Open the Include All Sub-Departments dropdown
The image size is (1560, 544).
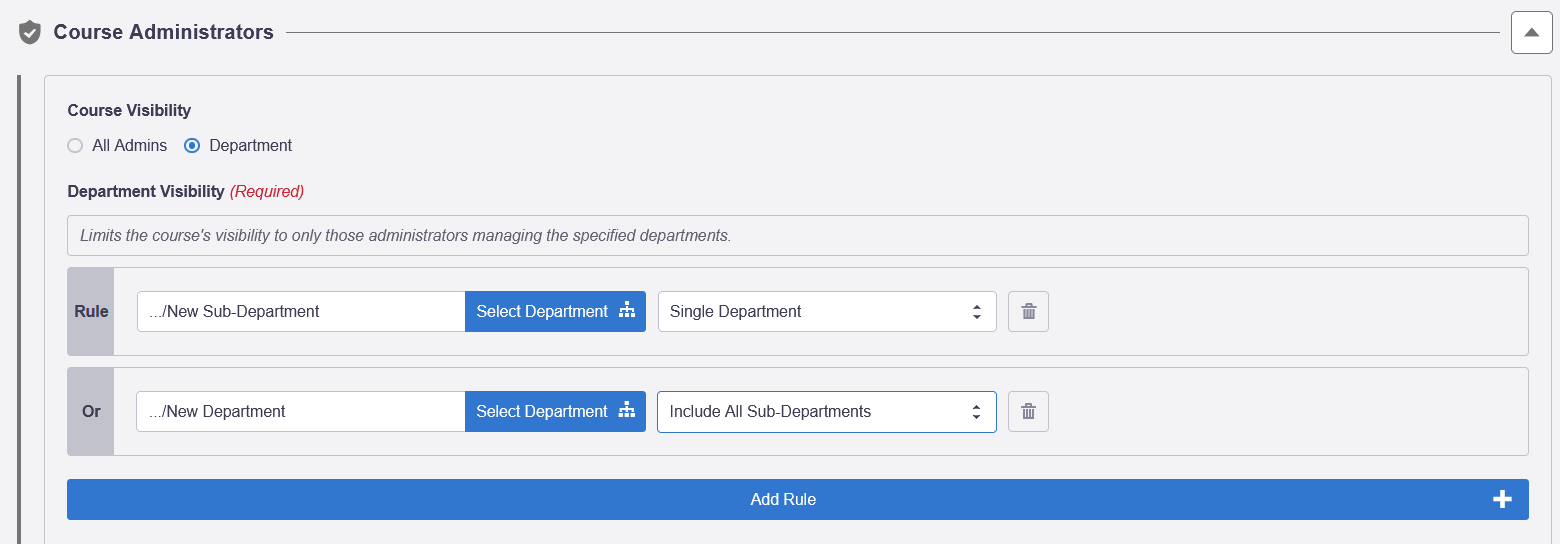click(827, 412)
